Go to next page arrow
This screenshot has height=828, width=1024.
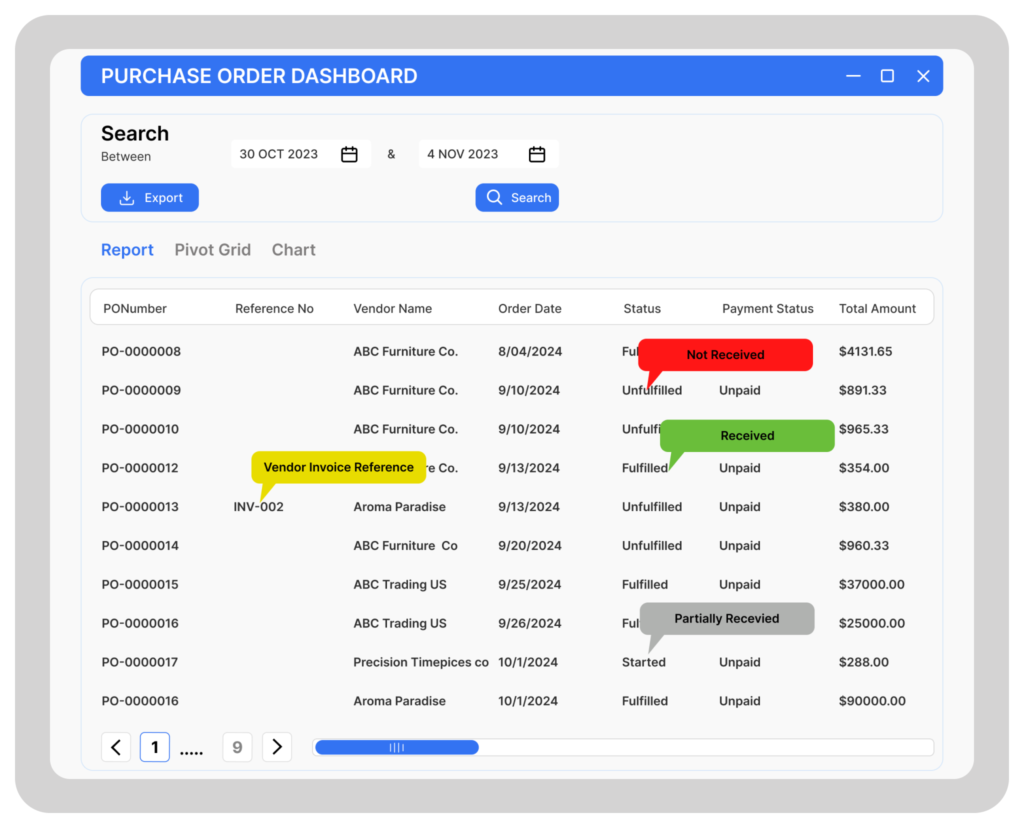click(277, 747)
